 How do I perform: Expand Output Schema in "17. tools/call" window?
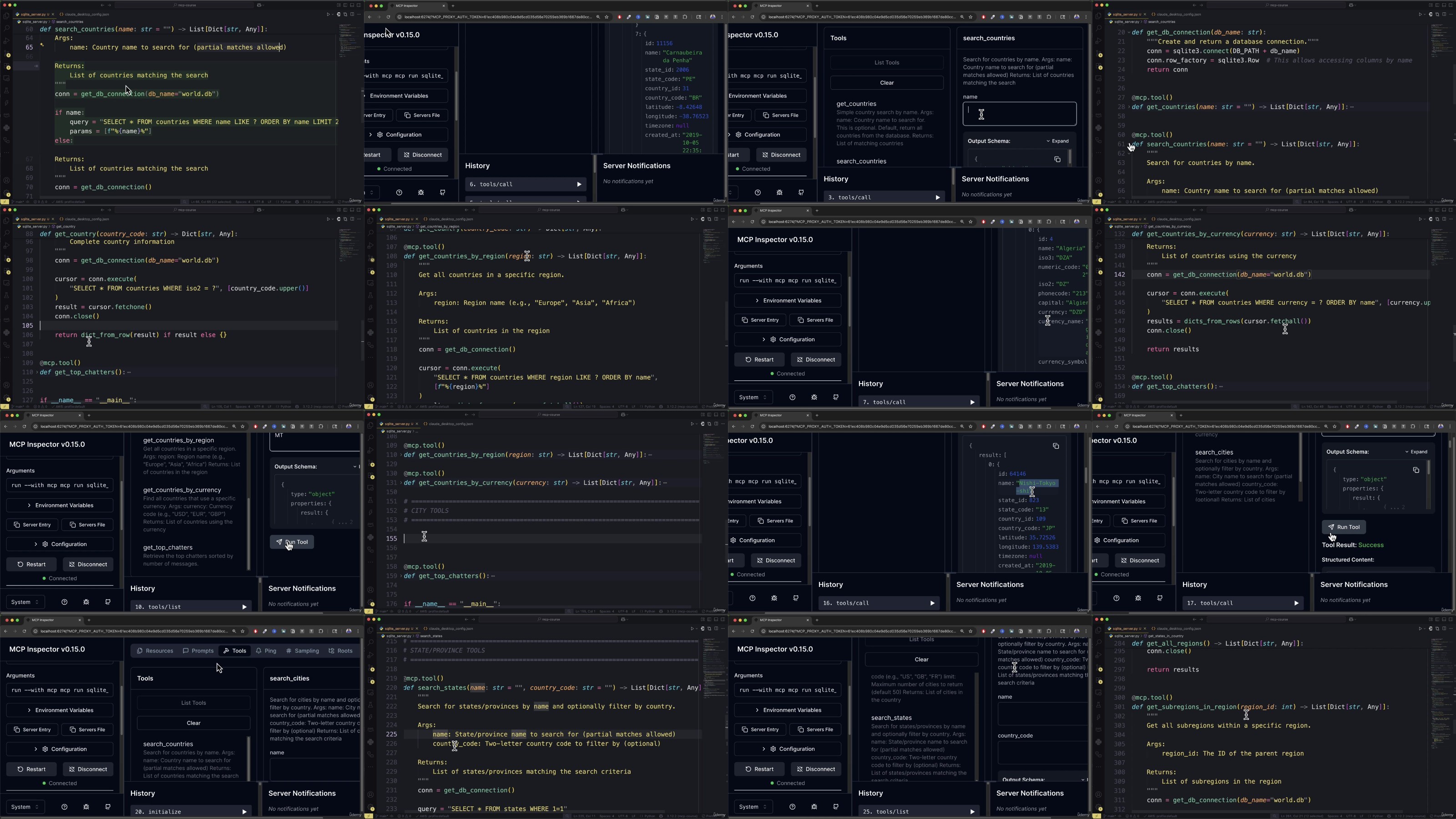[1416, 452]
